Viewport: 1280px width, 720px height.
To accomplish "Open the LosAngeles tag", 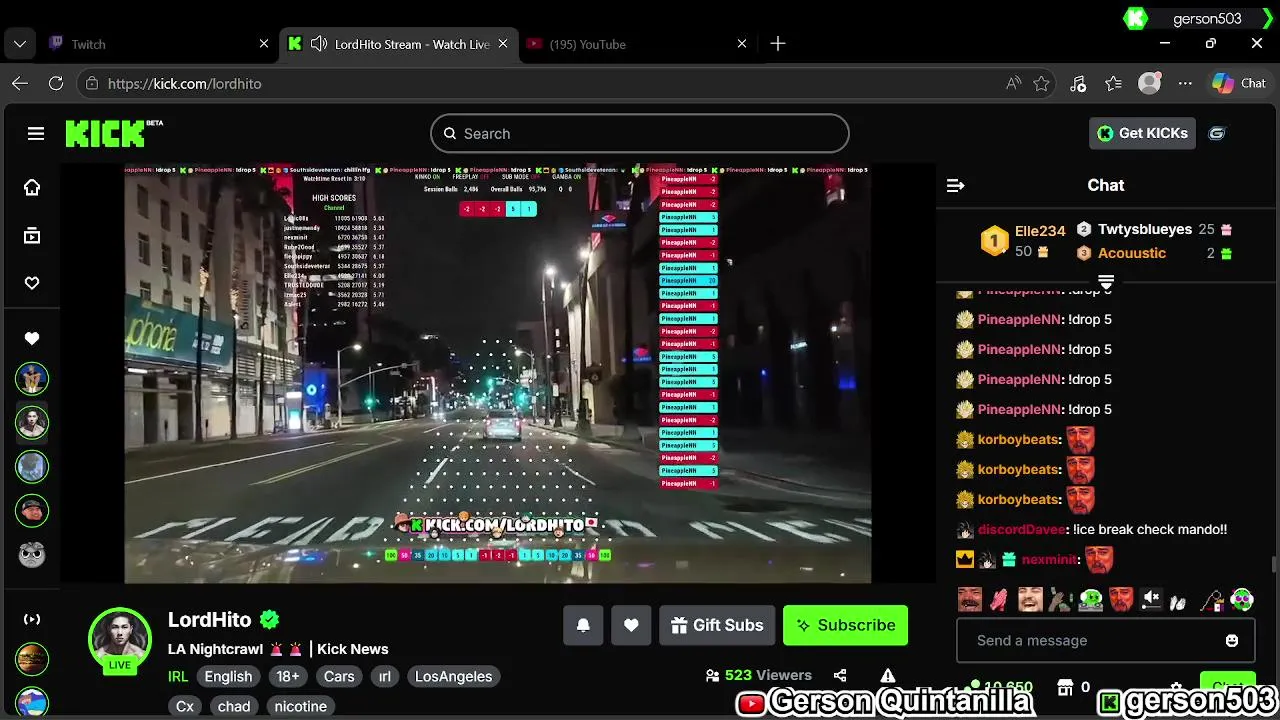I will click(x=453, y=676).
